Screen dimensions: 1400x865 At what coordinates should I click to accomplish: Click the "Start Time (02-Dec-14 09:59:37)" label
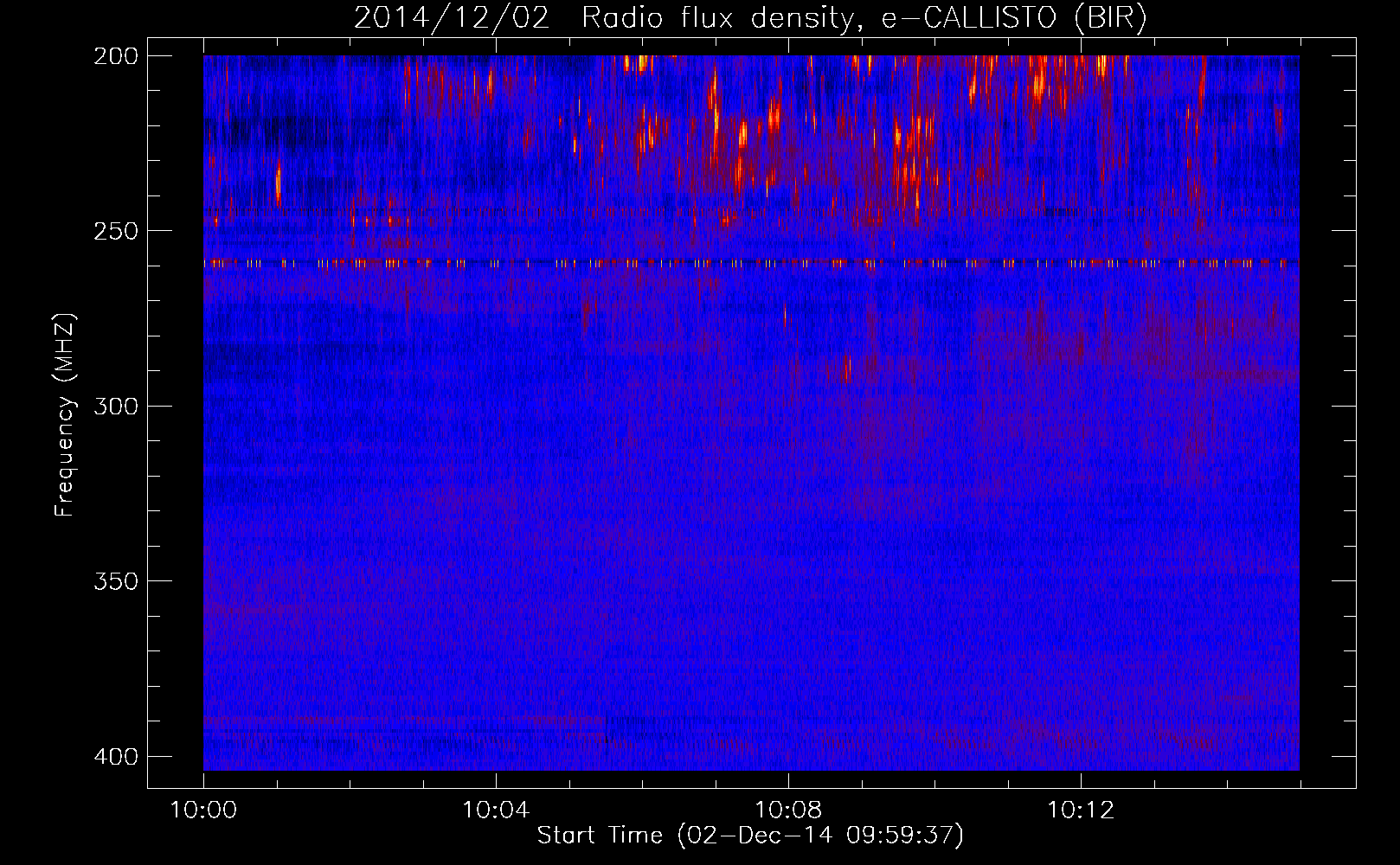coord(750,836)
